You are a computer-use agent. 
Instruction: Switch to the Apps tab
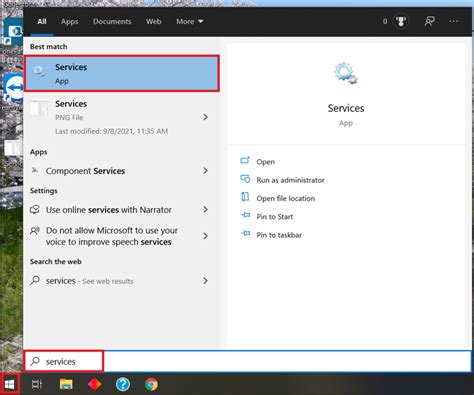69,21
